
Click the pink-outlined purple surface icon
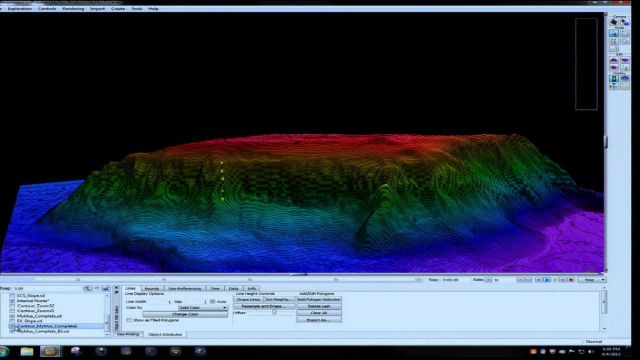coord(614,67)
